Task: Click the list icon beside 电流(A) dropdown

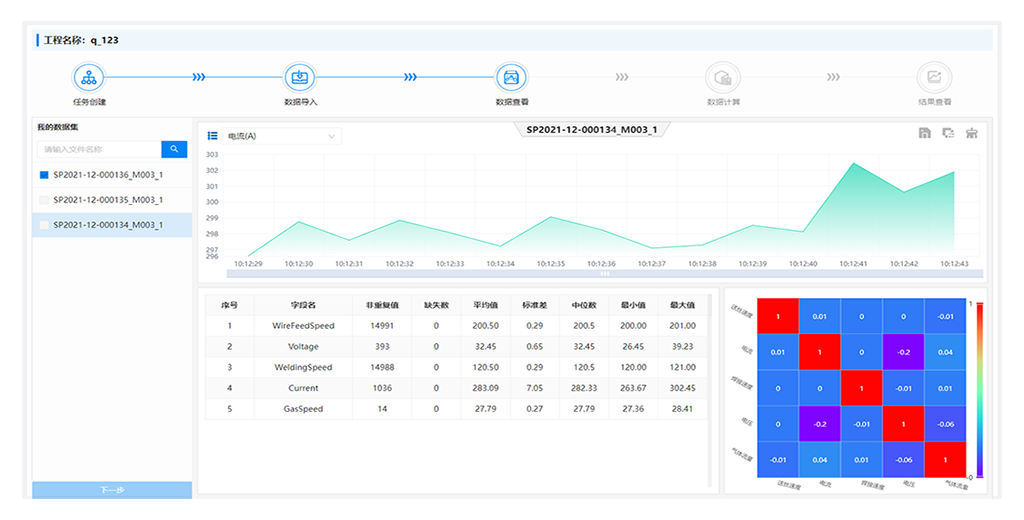Action: click(213, 136)
